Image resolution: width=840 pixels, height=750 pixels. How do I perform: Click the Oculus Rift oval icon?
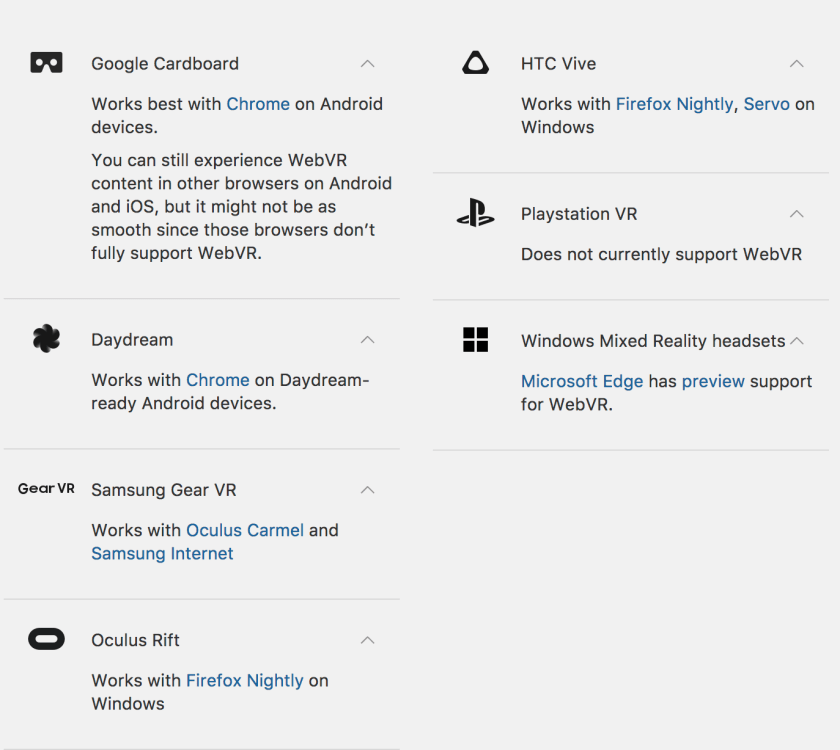(46, 640)
